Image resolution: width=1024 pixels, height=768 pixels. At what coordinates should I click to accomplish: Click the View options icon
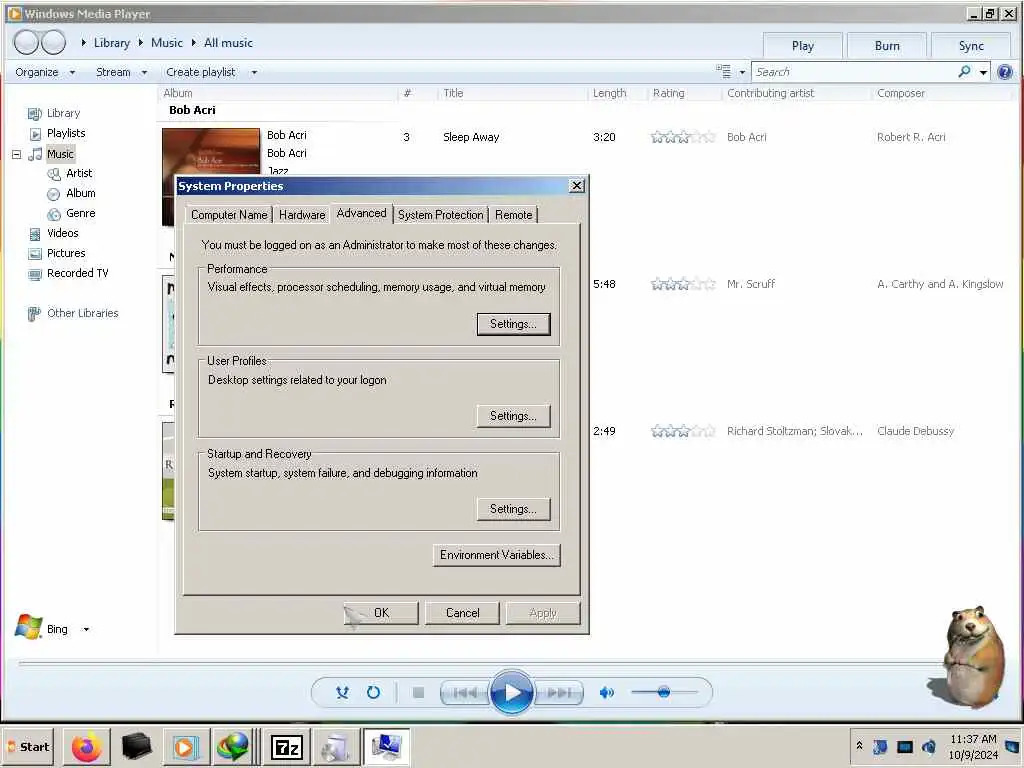724,71
